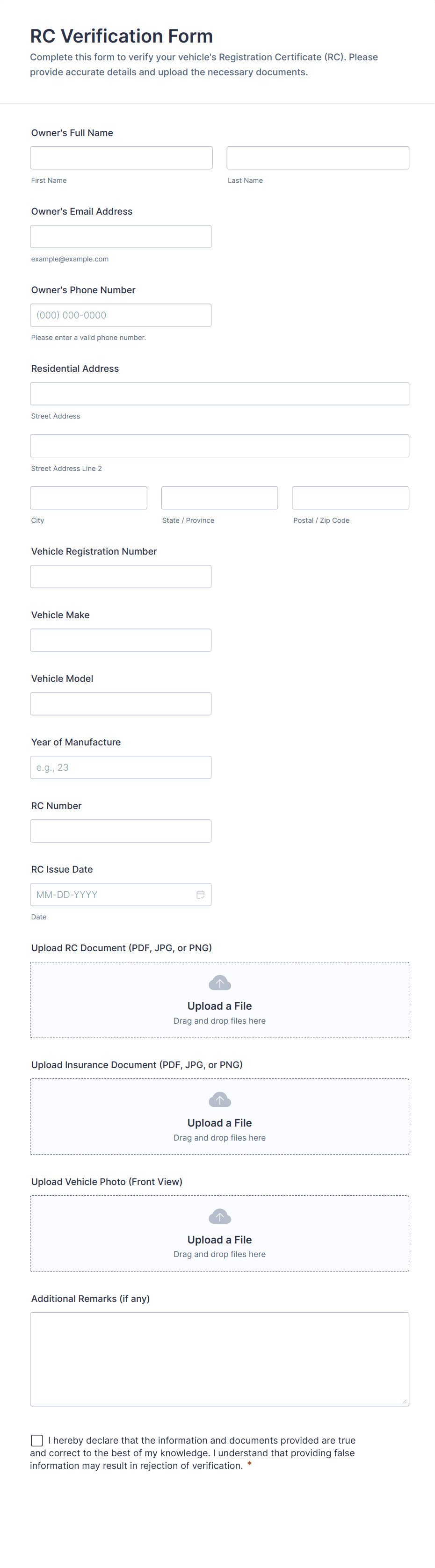The image size is (435, 1568).
Task: Click the RC Issue Date input
Action: 109,894
